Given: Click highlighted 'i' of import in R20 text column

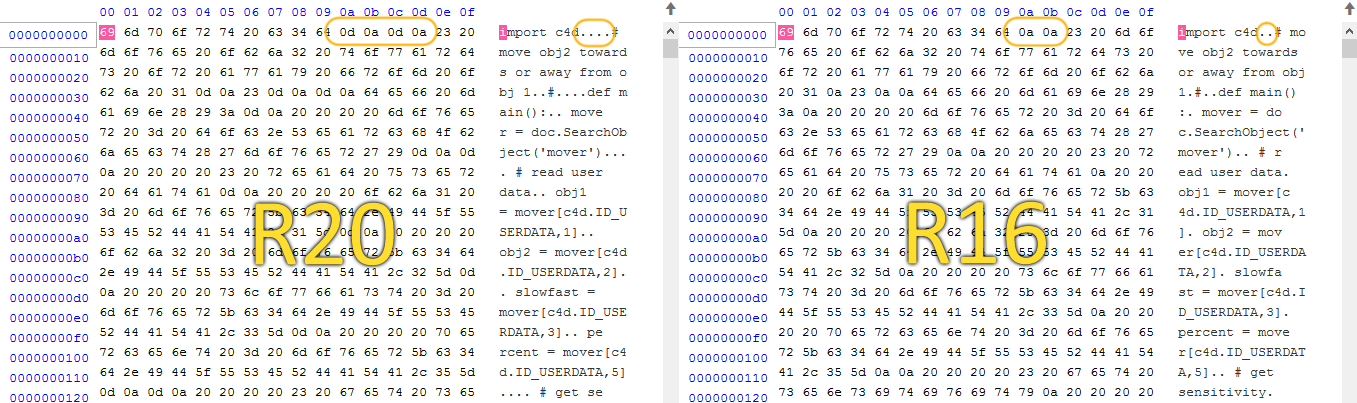Looking at the screenshot, I should pyautogui.click(x=502, y=32).
